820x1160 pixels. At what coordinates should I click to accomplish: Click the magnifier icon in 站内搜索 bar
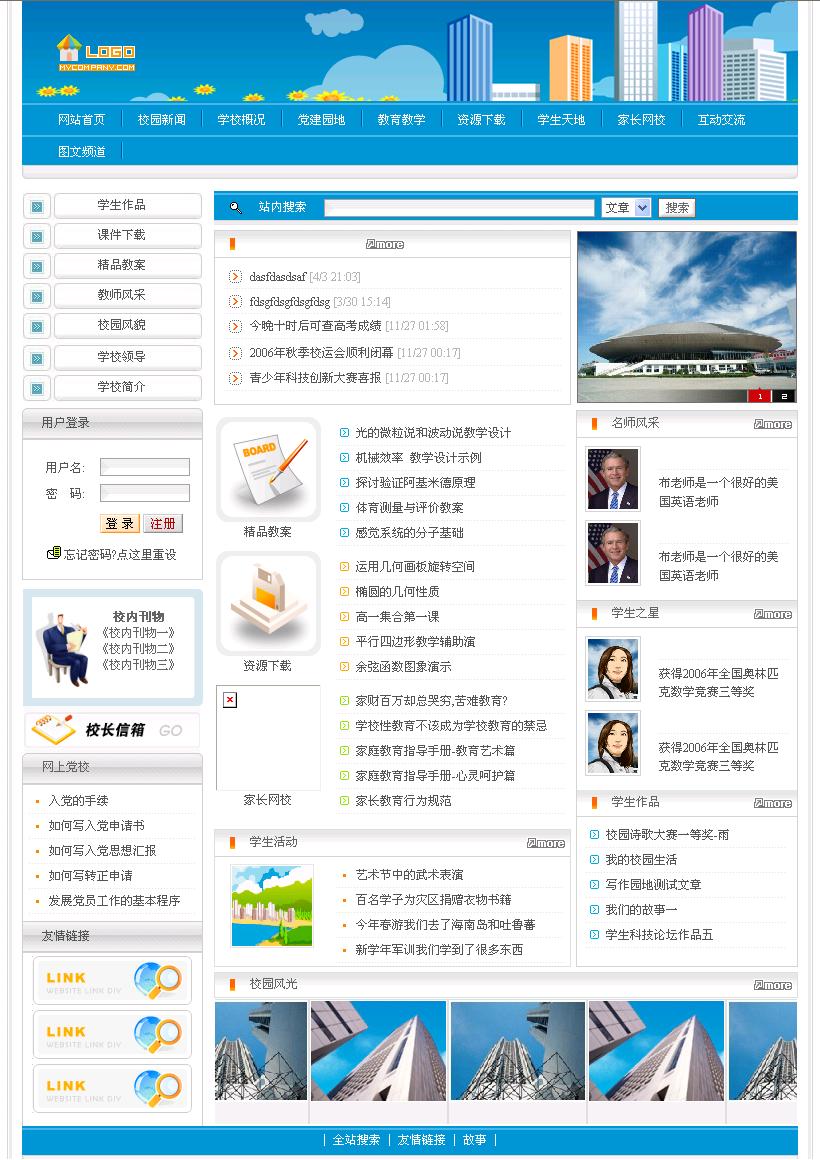tap(233, 206)
